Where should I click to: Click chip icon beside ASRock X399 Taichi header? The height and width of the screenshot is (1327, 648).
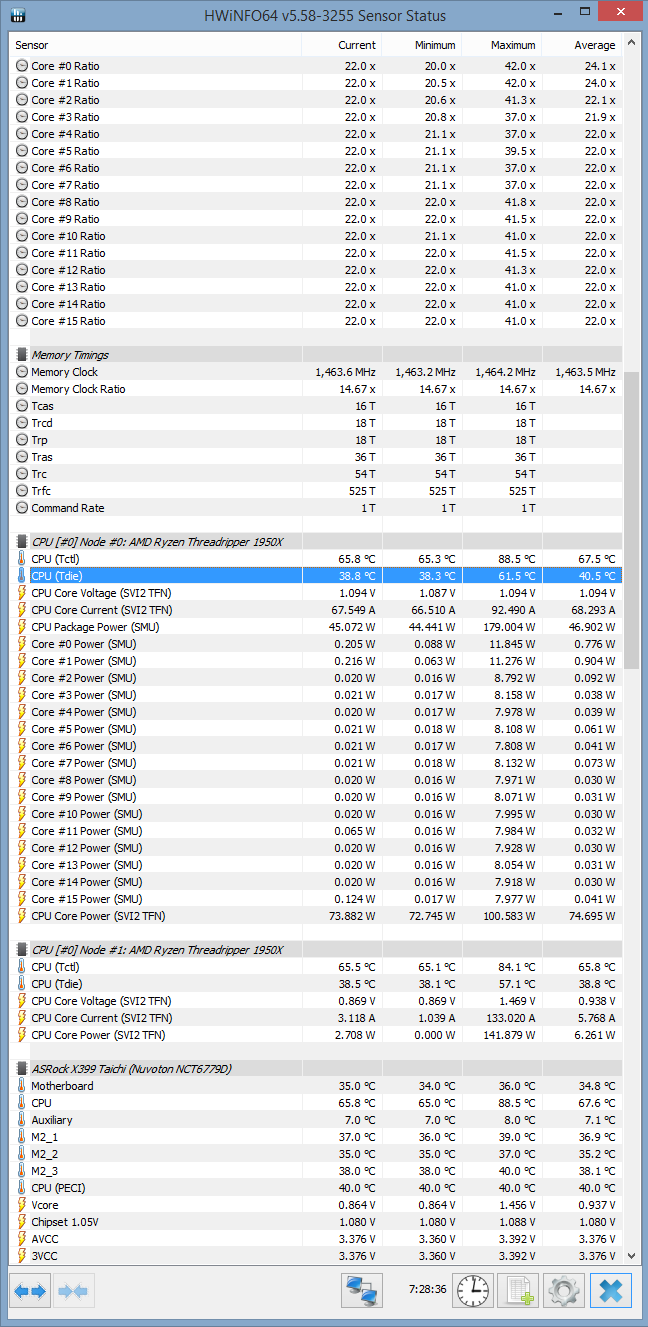coord(22,1069)
